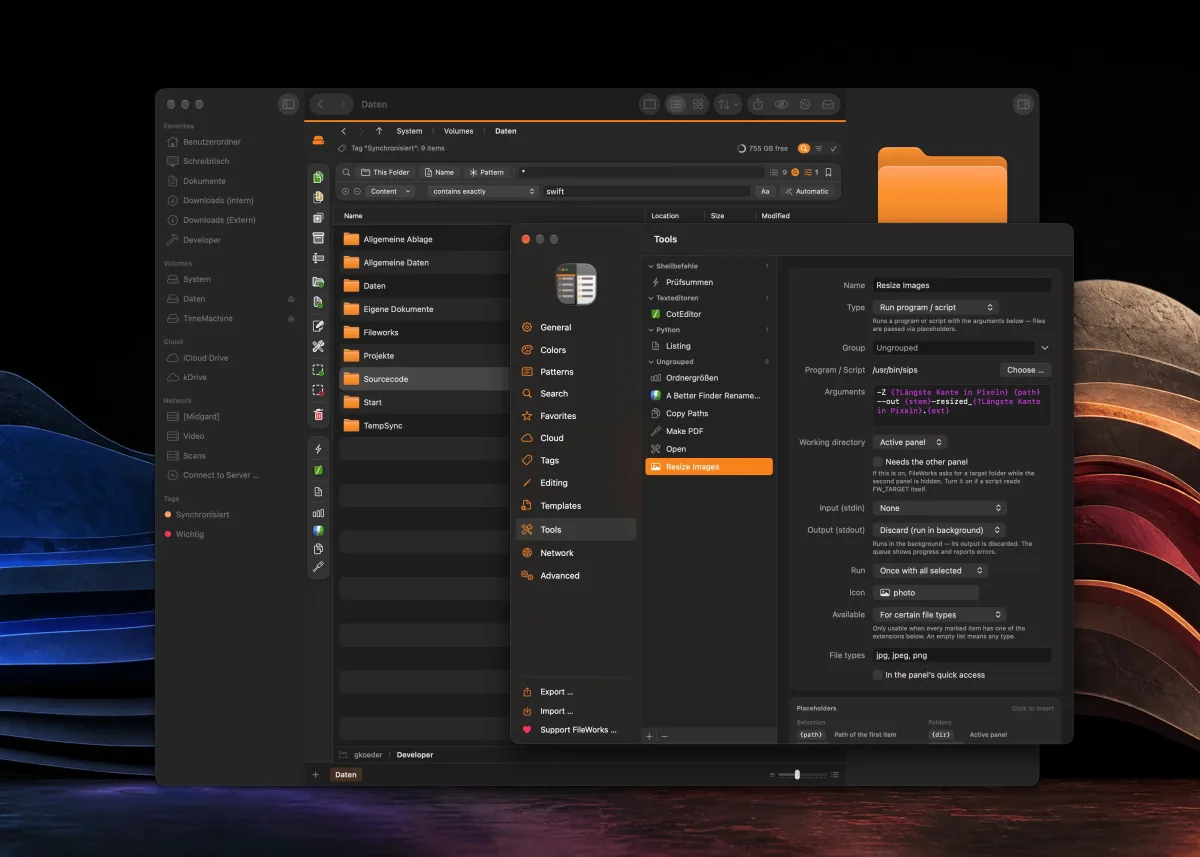Screen dimensions: 1200x857
Task: Select the Prüfsummen tool entry
Action: coord(709,282)
